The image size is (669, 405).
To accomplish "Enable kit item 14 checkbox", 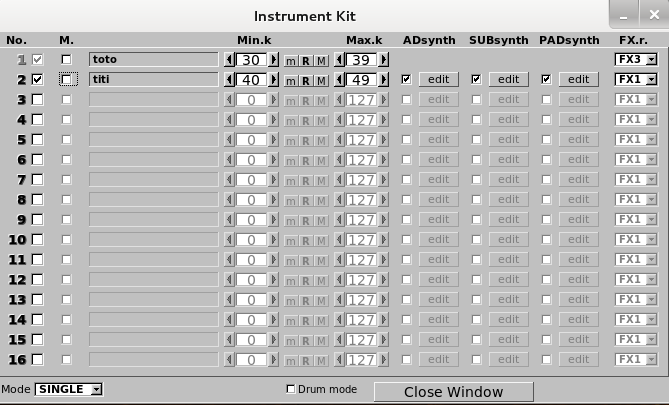I will click(38, 320).
